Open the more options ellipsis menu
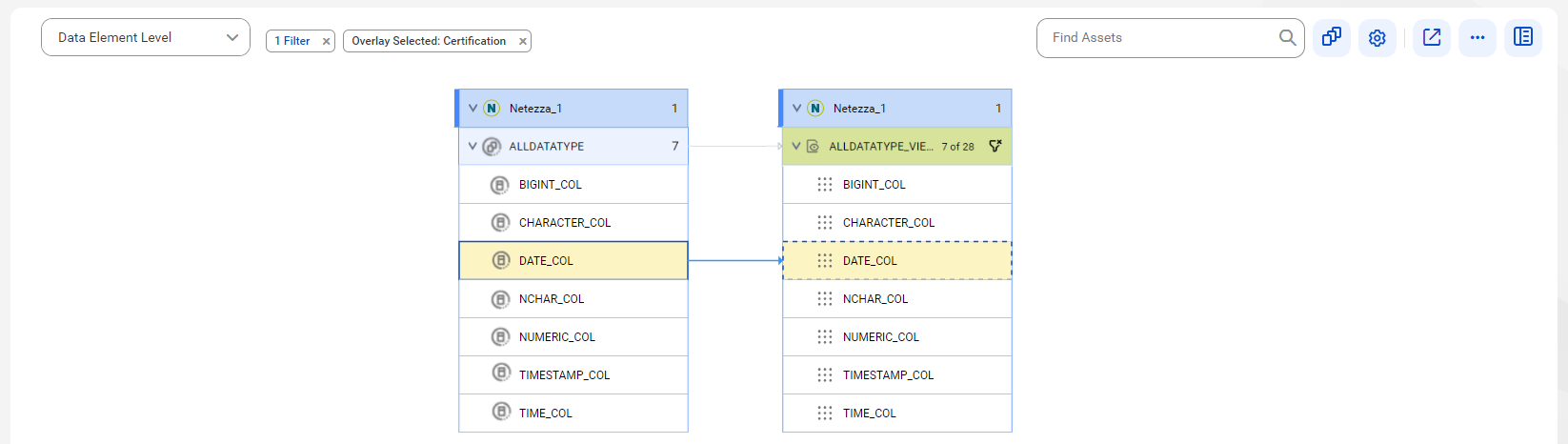This screenshot has width=1568, height=444. coord(1478,38)
